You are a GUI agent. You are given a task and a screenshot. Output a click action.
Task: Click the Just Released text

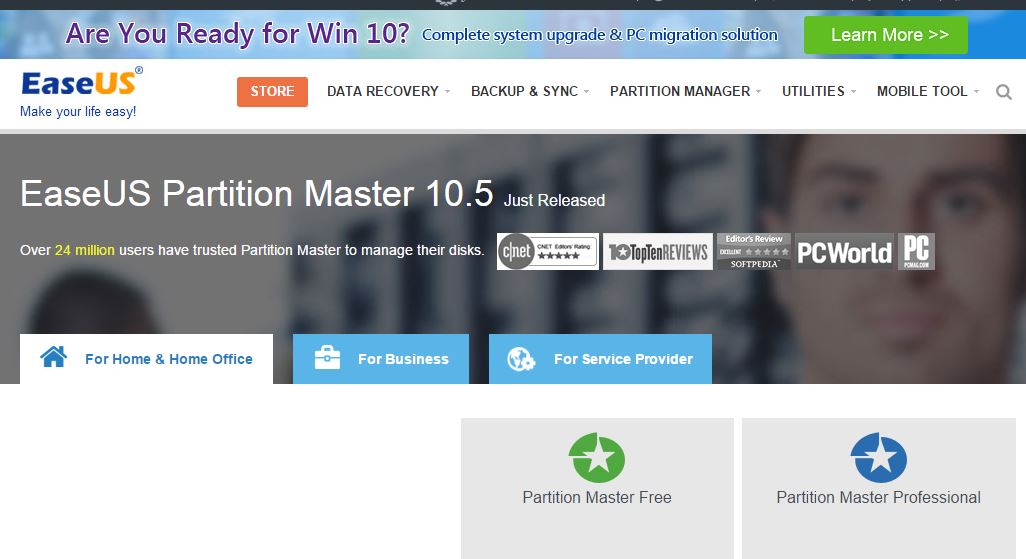[x=554, y=200]
